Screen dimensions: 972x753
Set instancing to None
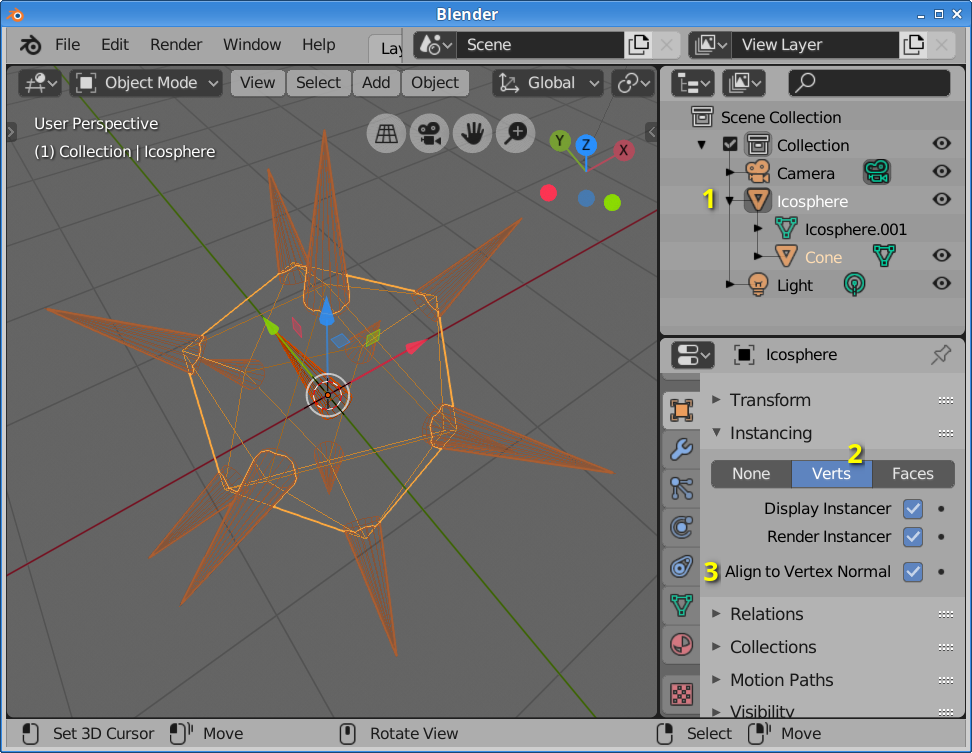coord(751,473)
